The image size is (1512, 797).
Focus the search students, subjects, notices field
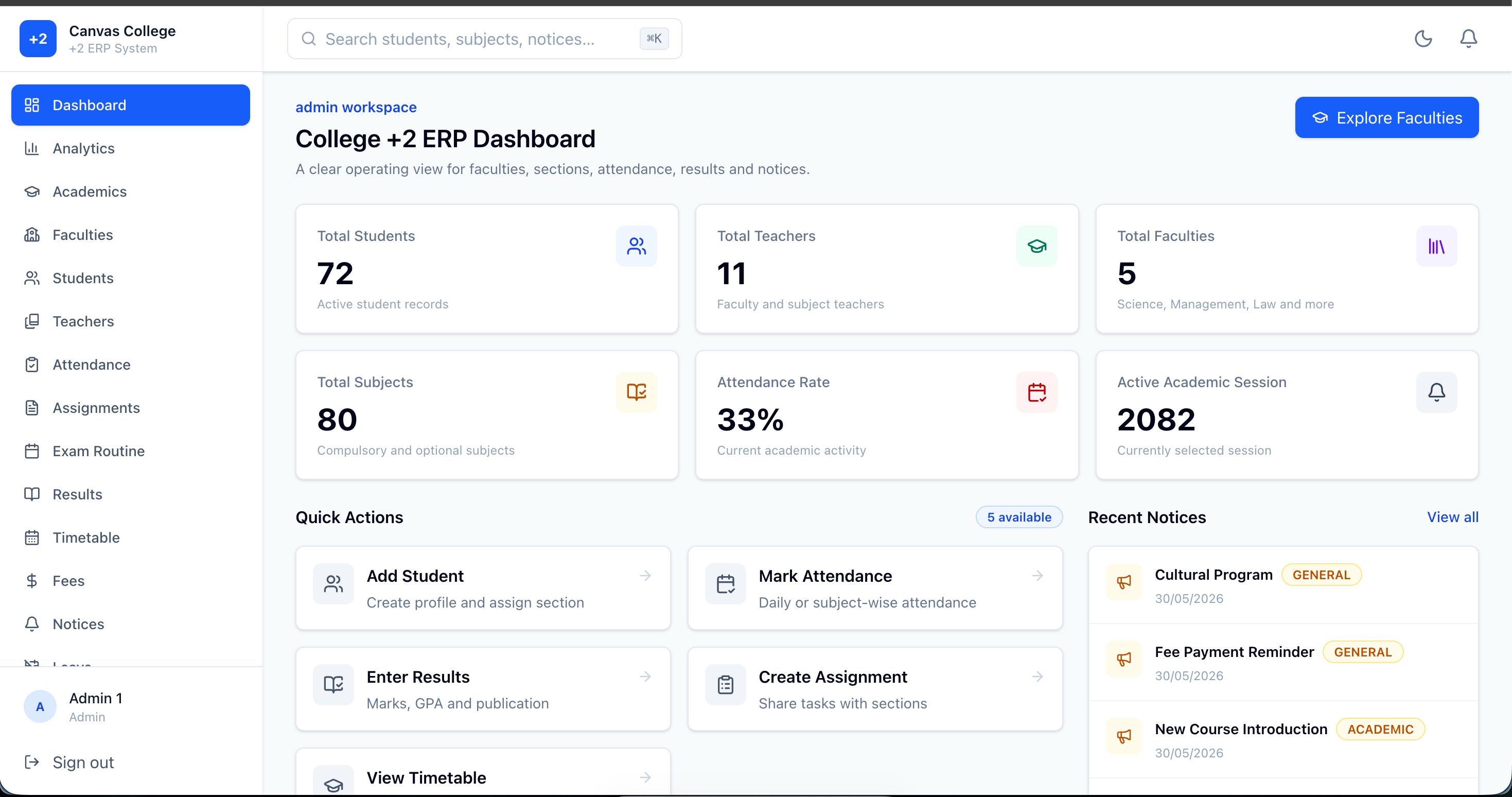(x=484, y=39)
